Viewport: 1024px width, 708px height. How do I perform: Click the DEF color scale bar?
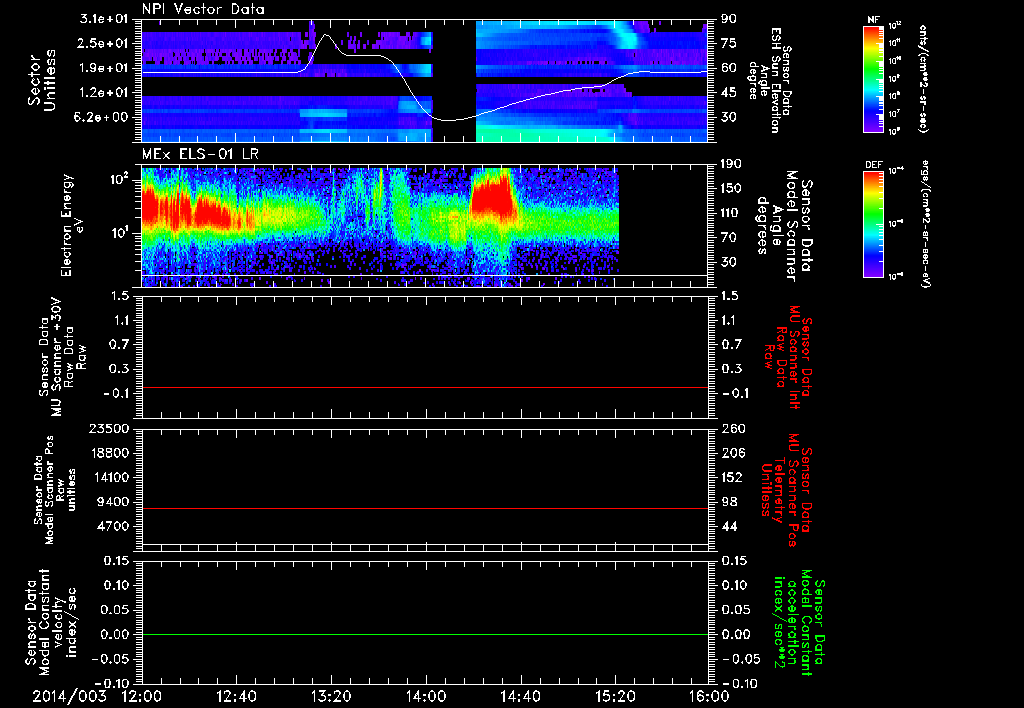coord(873,223)
